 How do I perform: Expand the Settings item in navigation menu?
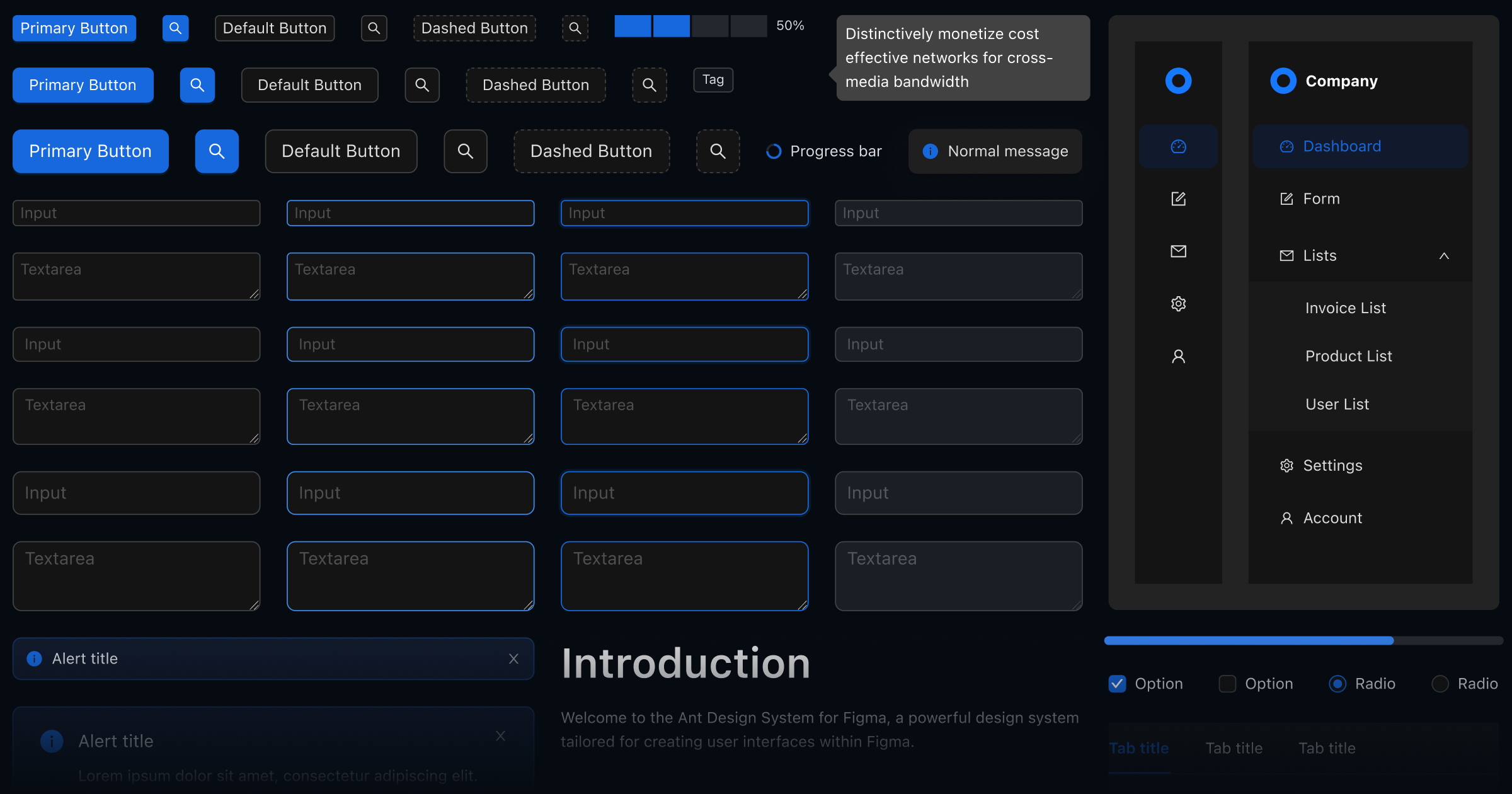(x=1332, y=465)
